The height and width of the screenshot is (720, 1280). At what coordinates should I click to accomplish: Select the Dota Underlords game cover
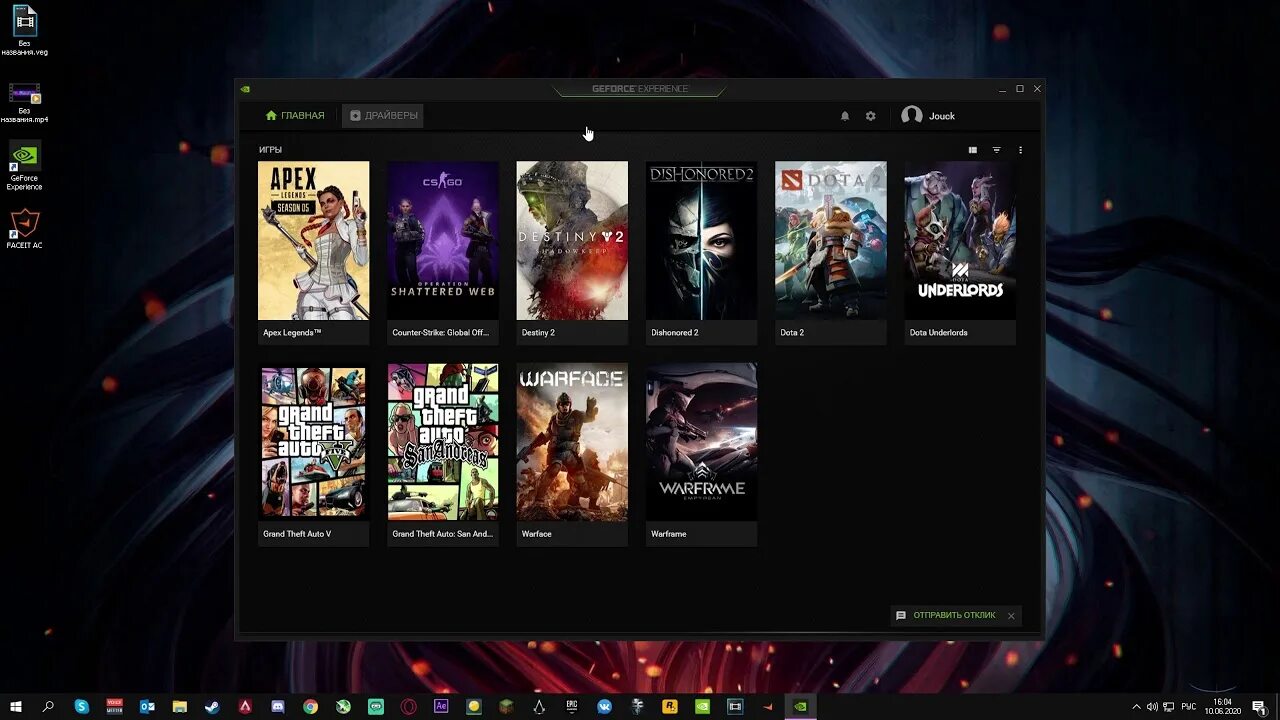point(960,241)
